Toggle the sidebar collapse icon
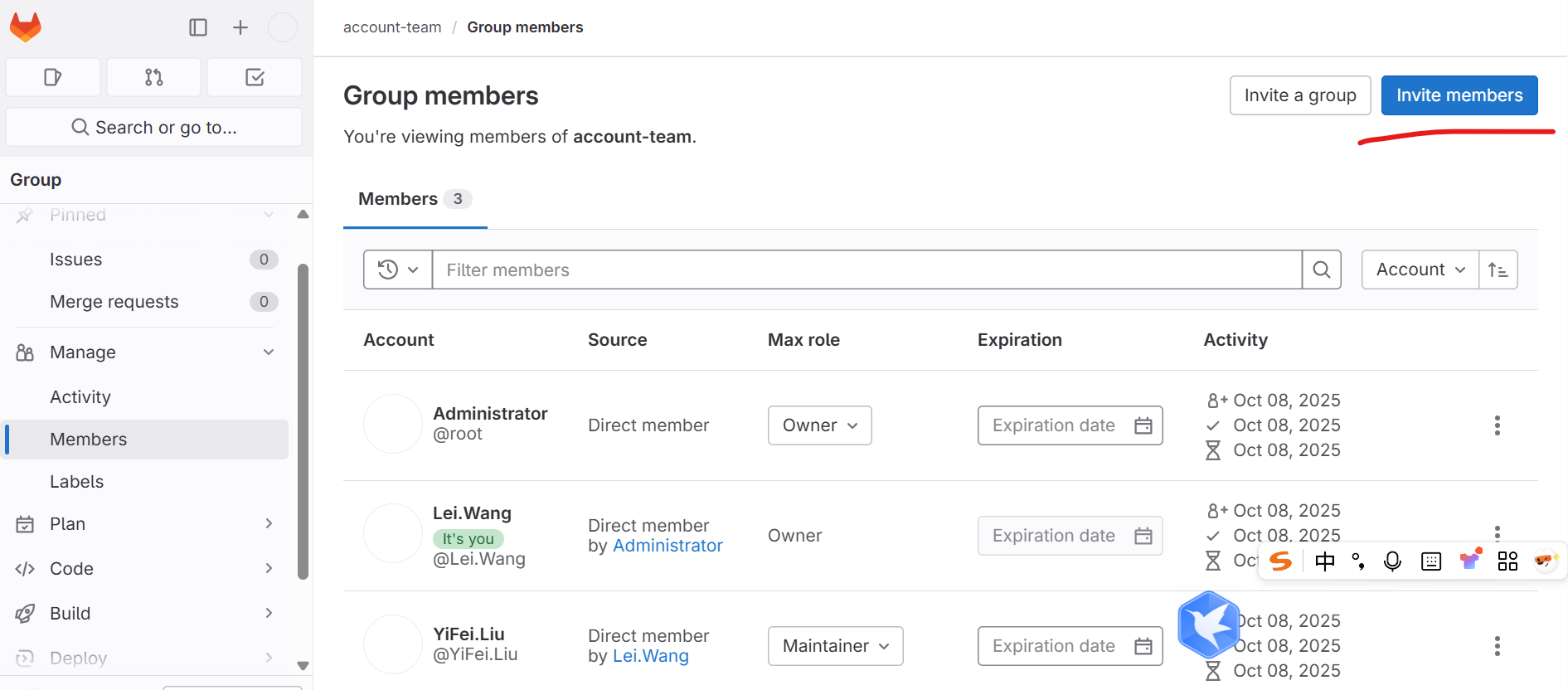 pyautogui.click(x=198, y=27)
